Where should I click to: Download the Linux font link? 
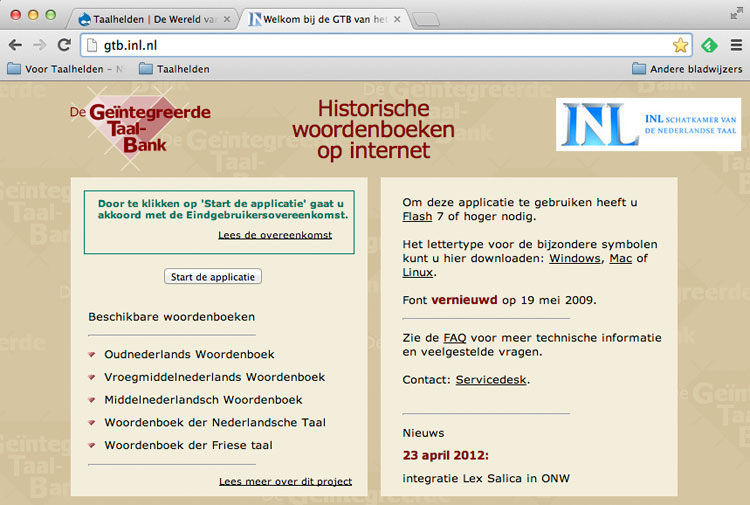pos(418,272)
